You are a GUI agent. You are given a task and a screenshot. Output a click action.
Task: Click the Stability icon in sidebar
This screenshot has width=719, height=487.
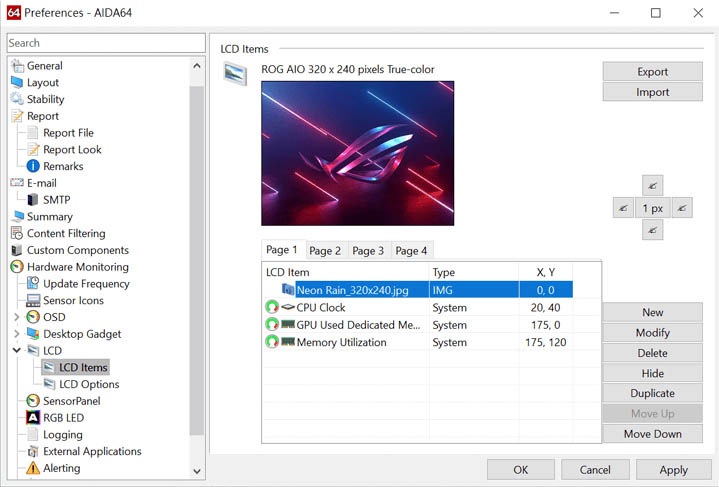(x=17, y=99)
